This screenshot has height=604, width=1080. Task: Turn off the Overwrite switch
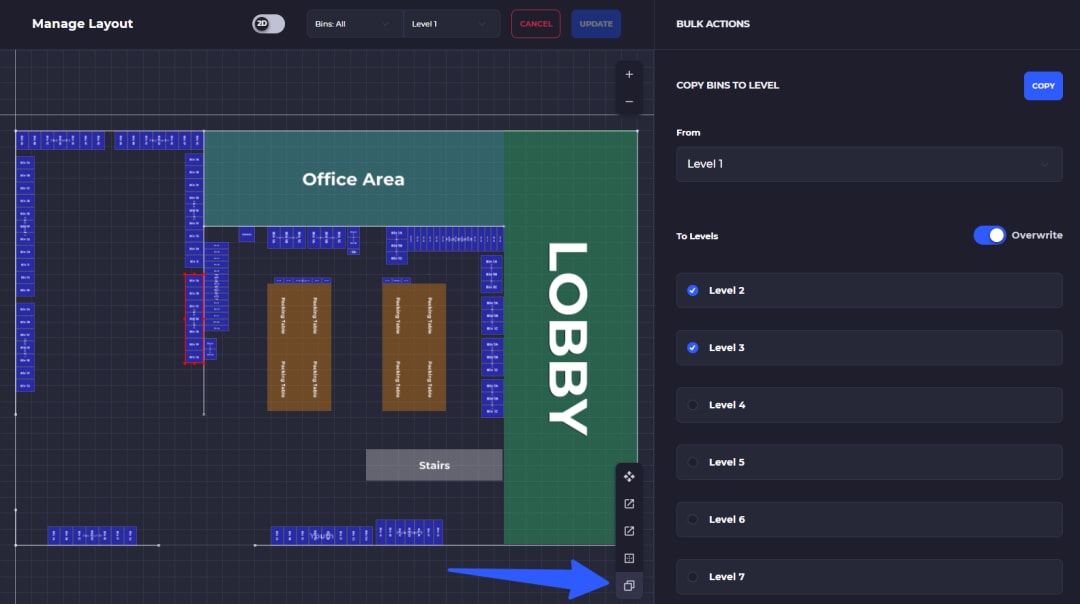990,236
